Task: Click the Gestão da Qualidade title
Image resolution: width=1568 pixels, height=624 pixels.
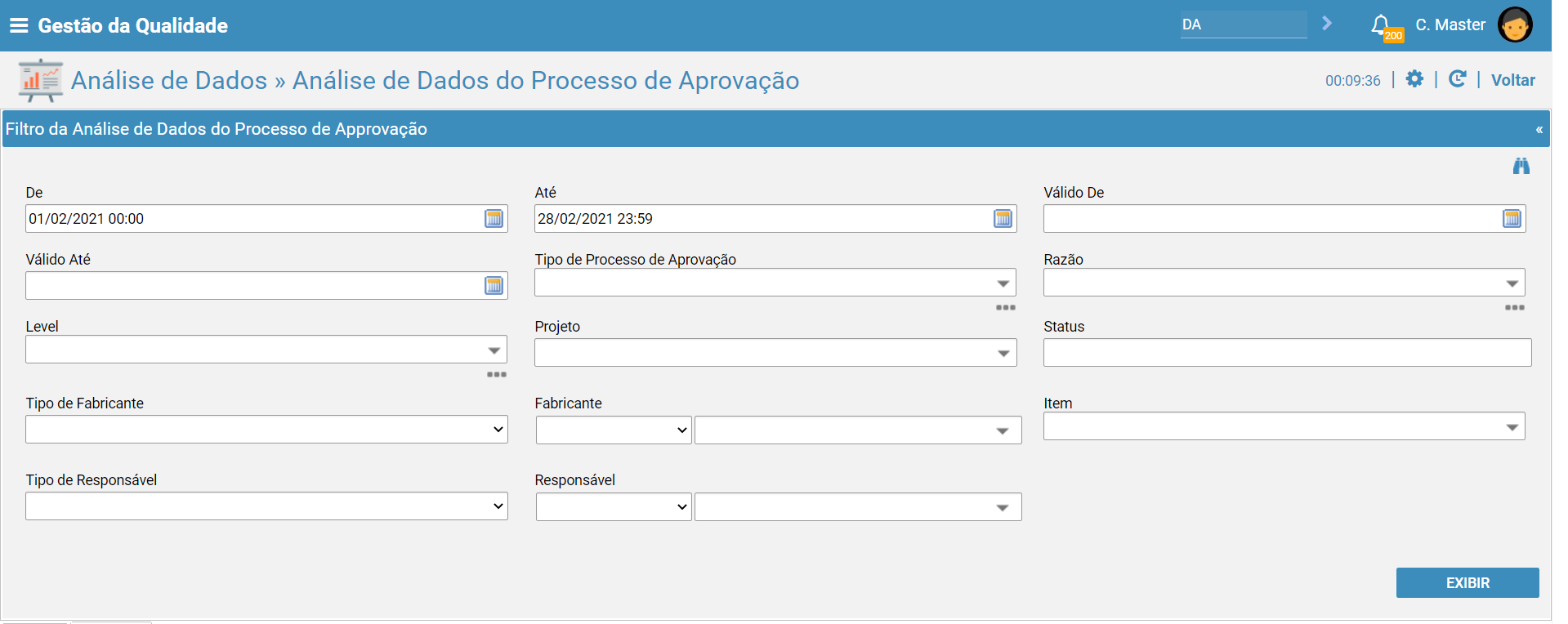Action: click(133, 25)
